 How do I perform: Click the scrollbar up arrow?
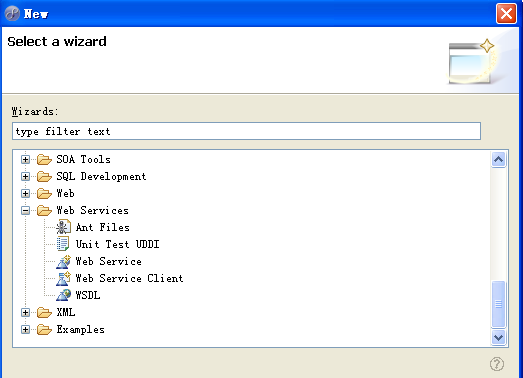[498, 159]
